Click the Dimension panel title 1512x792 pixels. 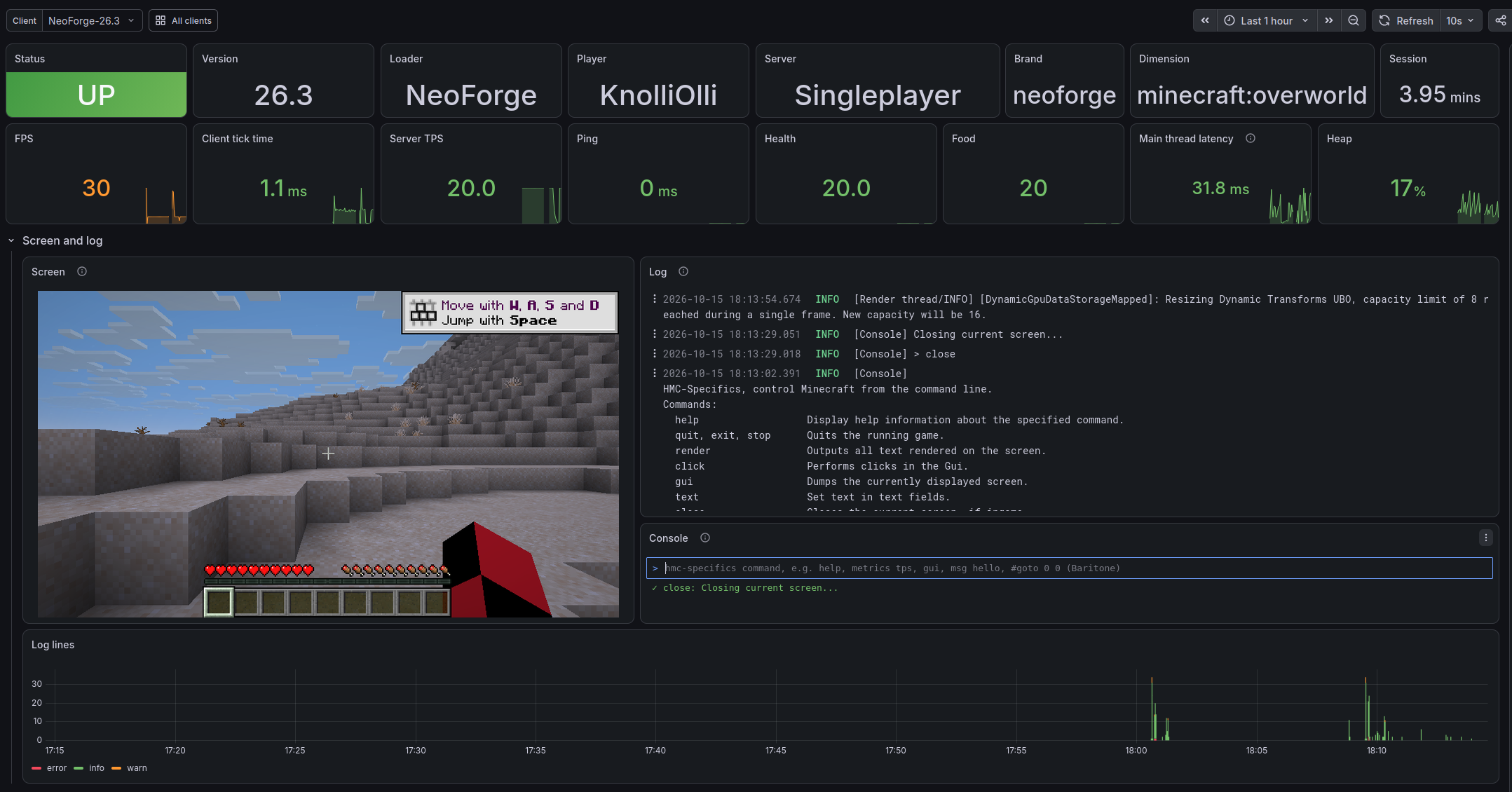1164,59
